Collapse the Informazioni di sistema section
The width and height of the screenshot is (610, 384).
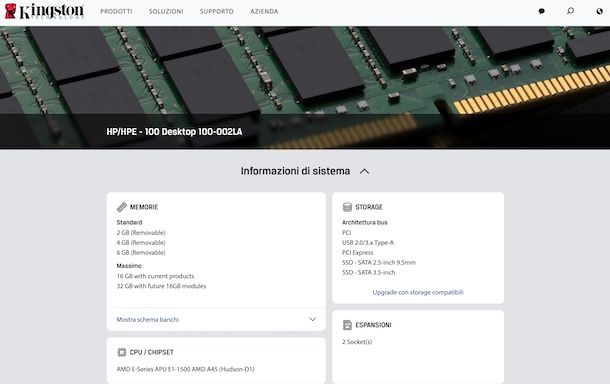365,171
